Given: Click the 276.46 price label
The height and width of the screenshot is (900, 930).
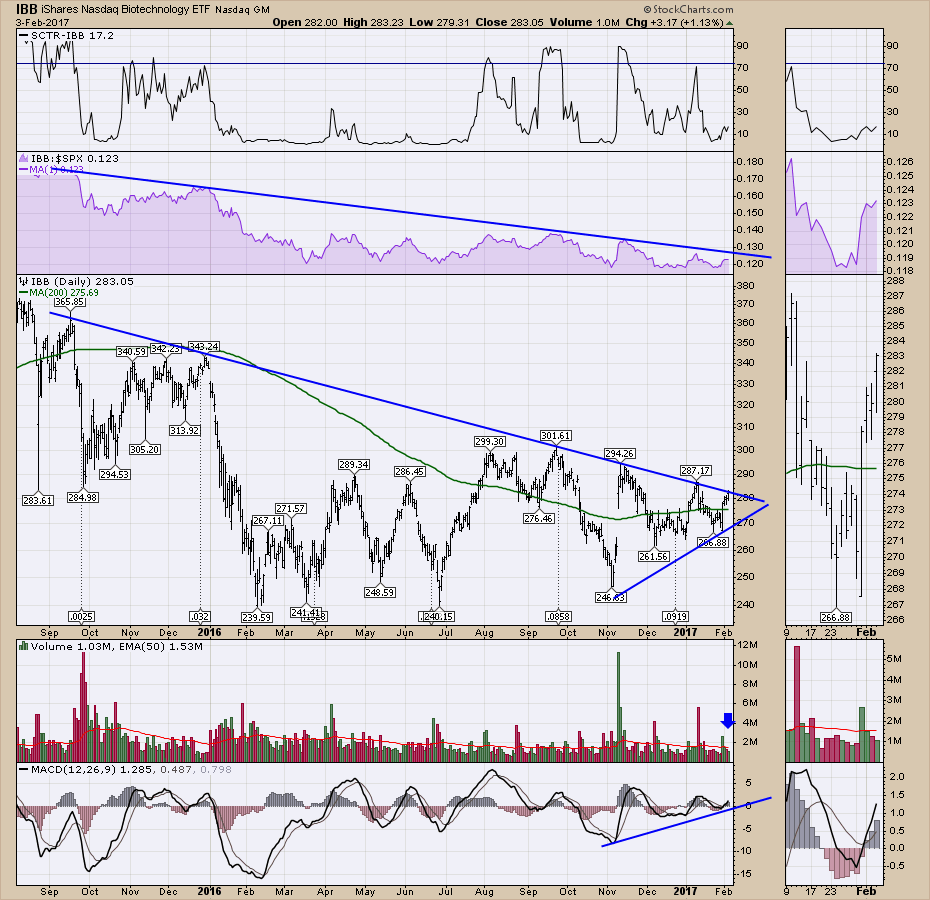Looking at the screenshot, I should tap(538, 519).
